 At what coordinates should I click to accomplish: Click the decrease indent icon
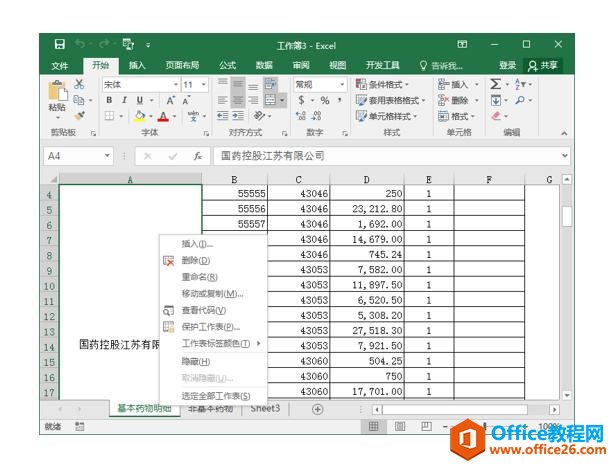(x=222, y=116)
